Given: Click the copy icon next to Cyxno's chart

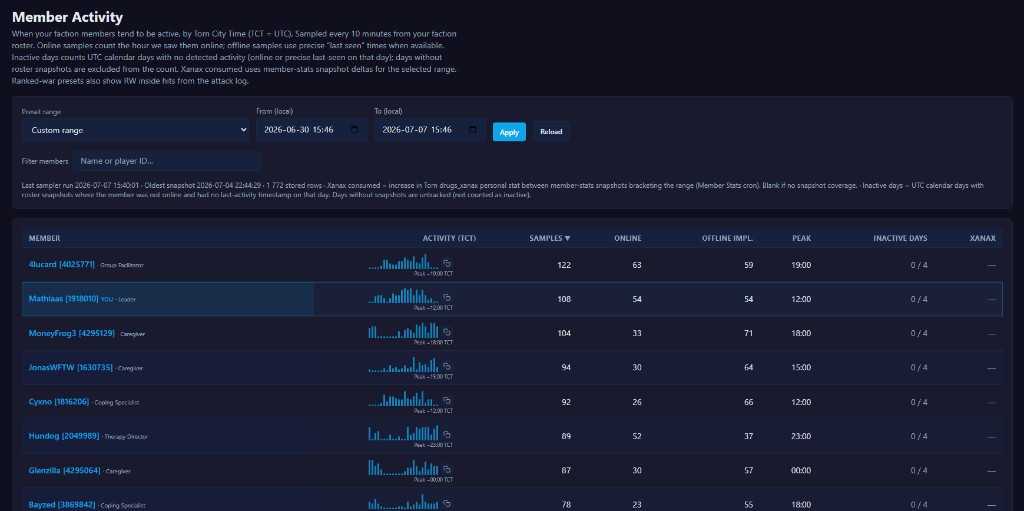Looking at the screenshot, I should tap(447, 401).
